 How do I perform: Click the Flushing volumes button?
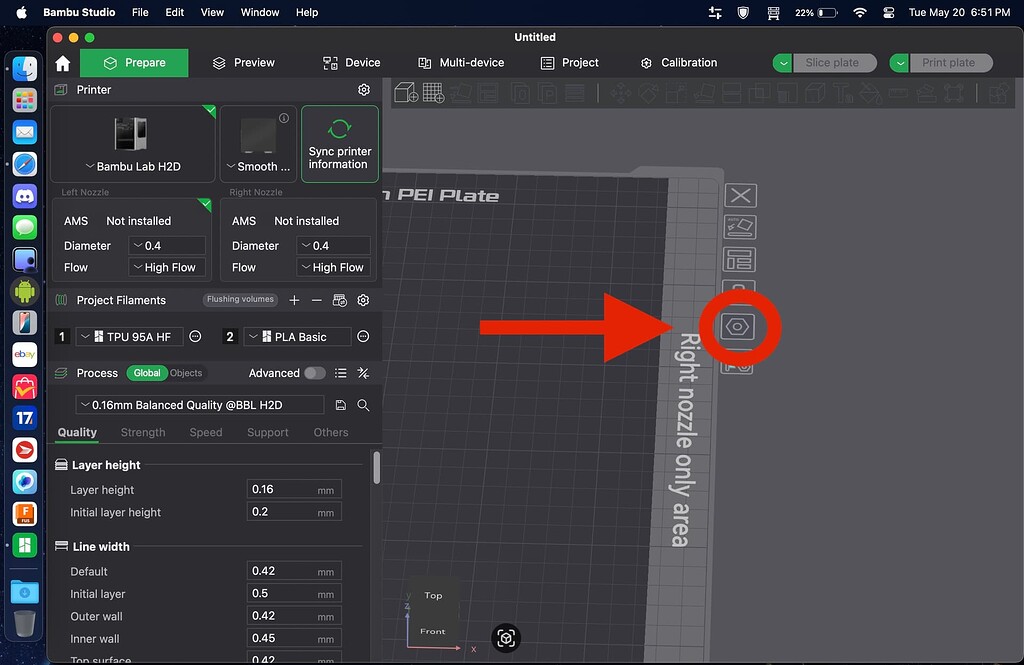tap(240, 299)
